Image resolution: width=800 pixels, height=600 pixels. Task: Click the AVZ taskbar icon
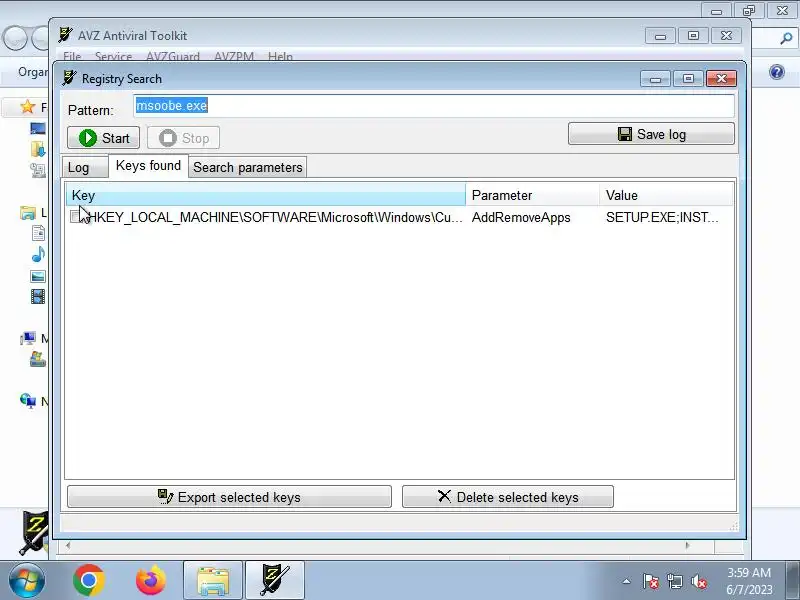[275, 580]
